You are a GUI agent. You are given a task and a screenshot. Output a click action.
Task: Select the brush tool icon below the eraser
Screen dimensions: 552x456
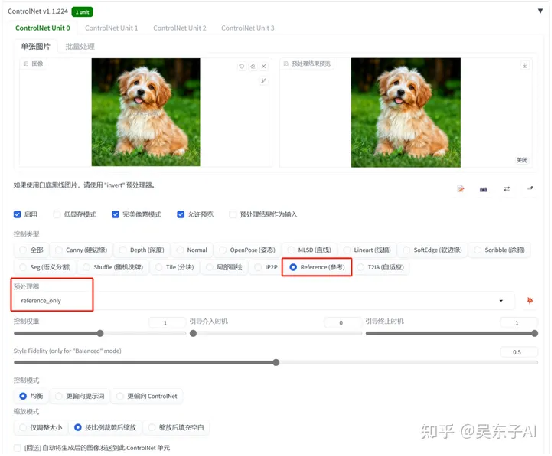(x=263, y=81)
